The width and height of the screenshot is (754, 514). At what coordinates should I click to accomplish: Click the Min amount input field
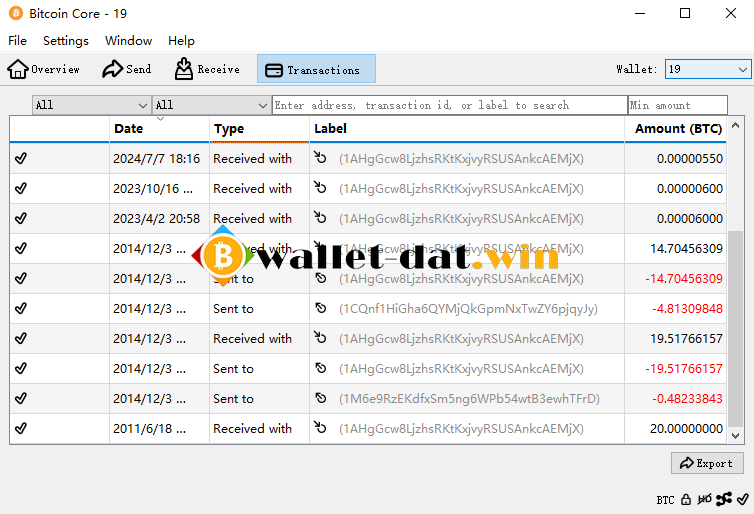(x=678, y=105)
